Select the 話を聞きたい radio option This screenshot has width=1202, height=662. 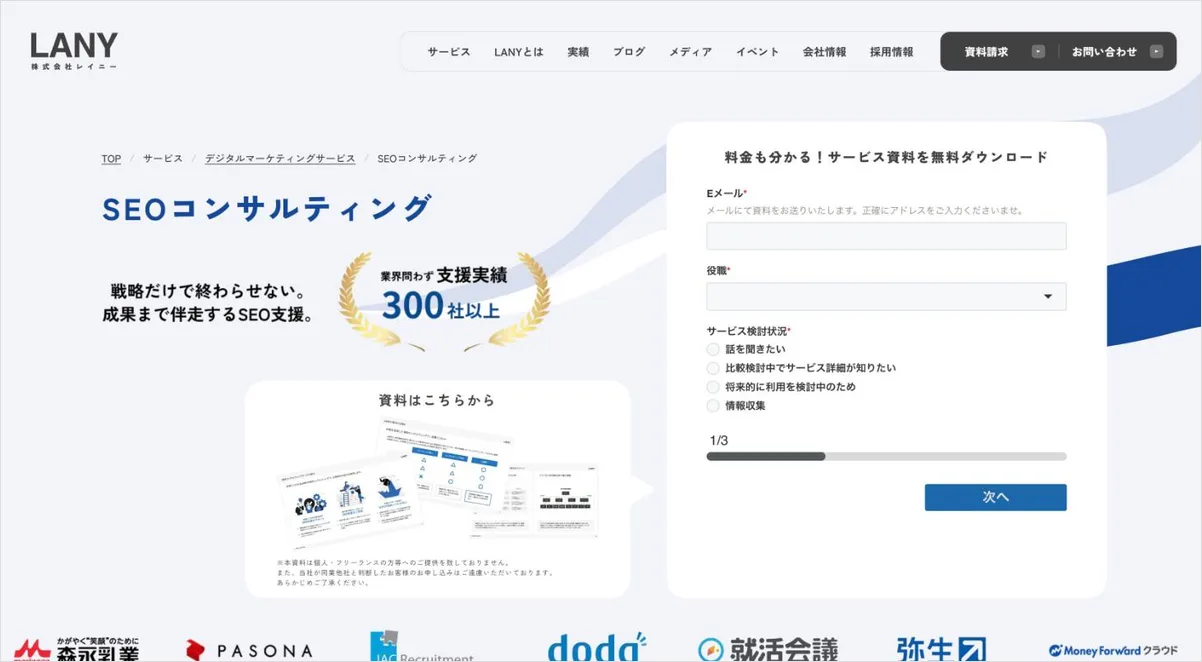pyautogui.click(x=713, y=349)
